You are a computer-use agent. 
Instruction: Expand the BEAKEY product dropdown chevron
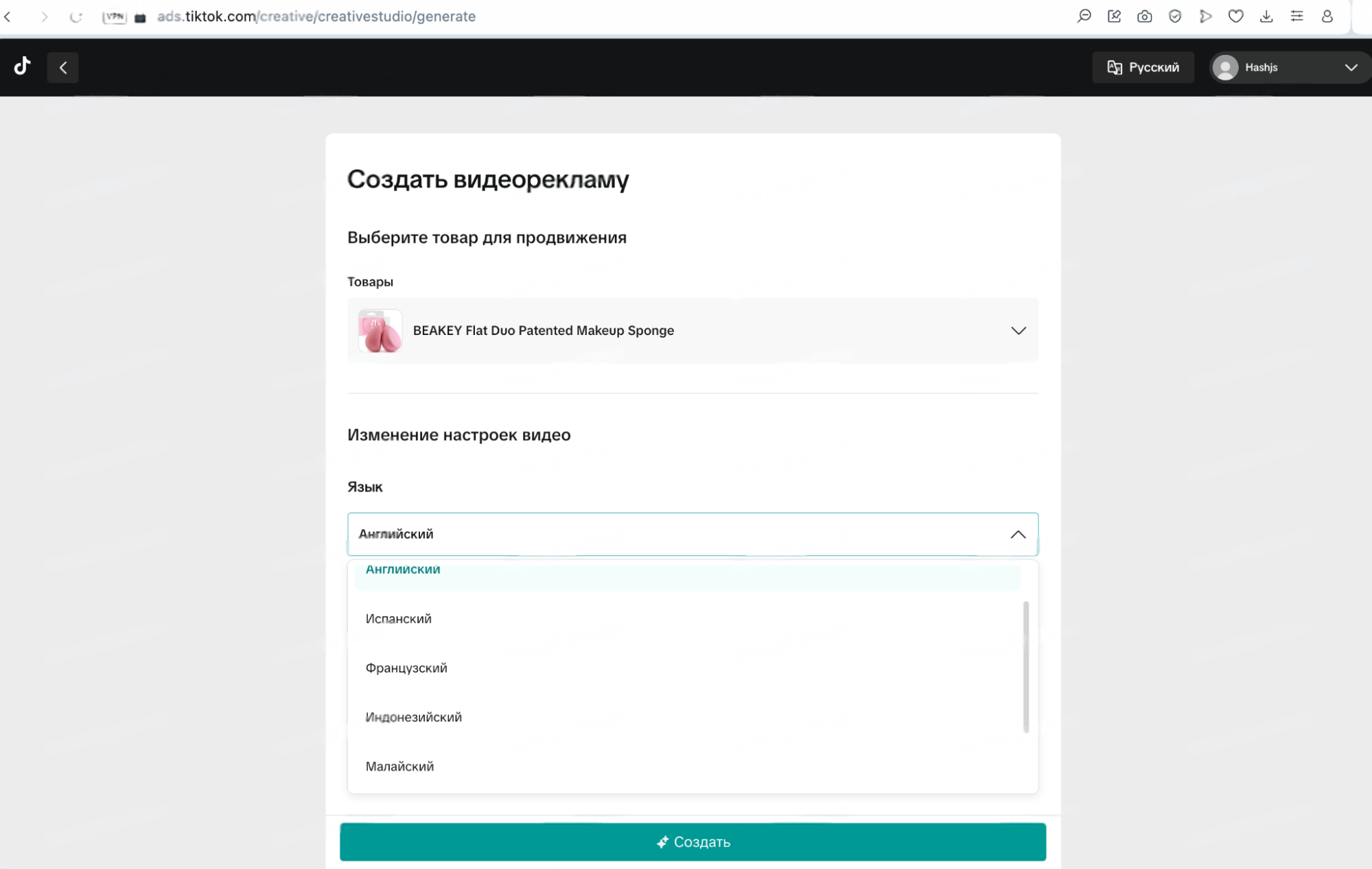[x=1018, y=330]
